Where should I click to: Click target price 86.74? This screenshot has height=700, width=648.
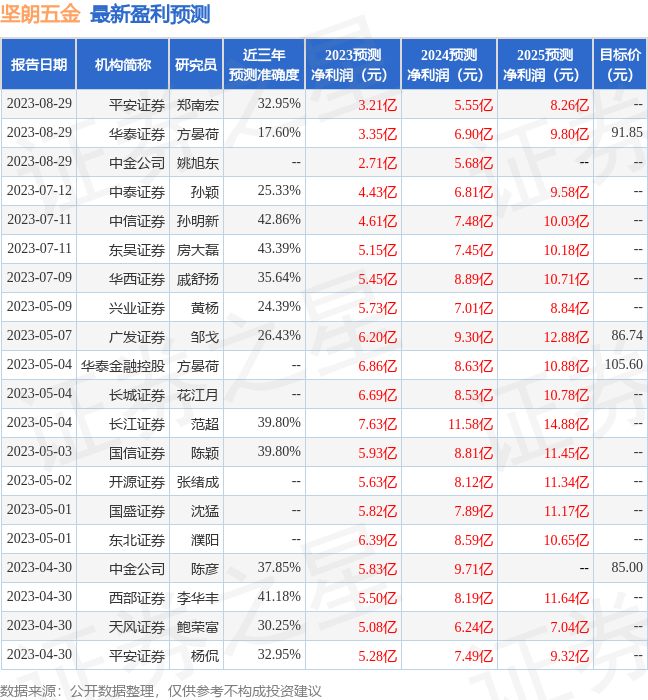pyautogui.click(x=627, y=335)
